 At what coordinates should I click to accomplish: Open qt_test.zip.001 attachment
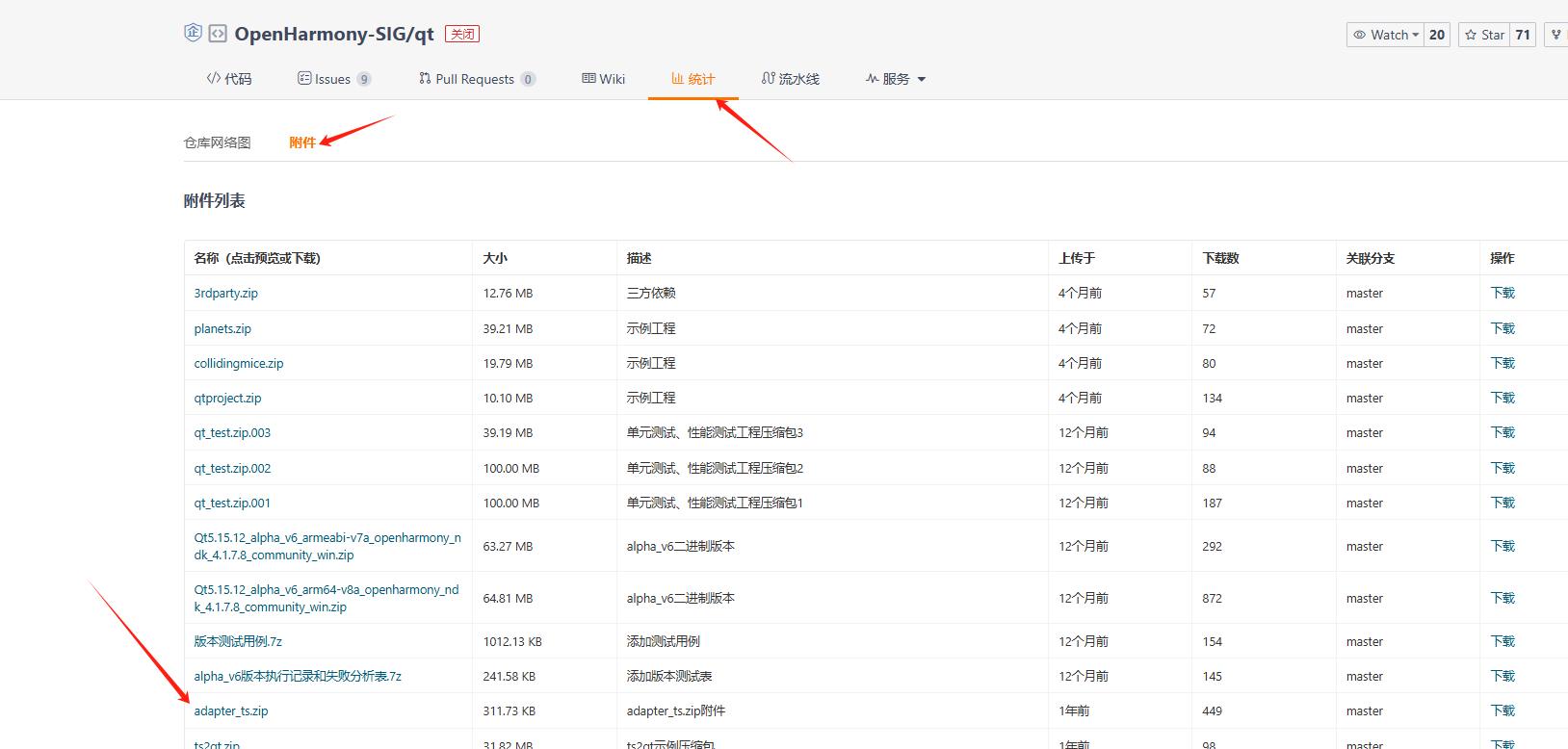pyautogui.click(x=232, y=503)
